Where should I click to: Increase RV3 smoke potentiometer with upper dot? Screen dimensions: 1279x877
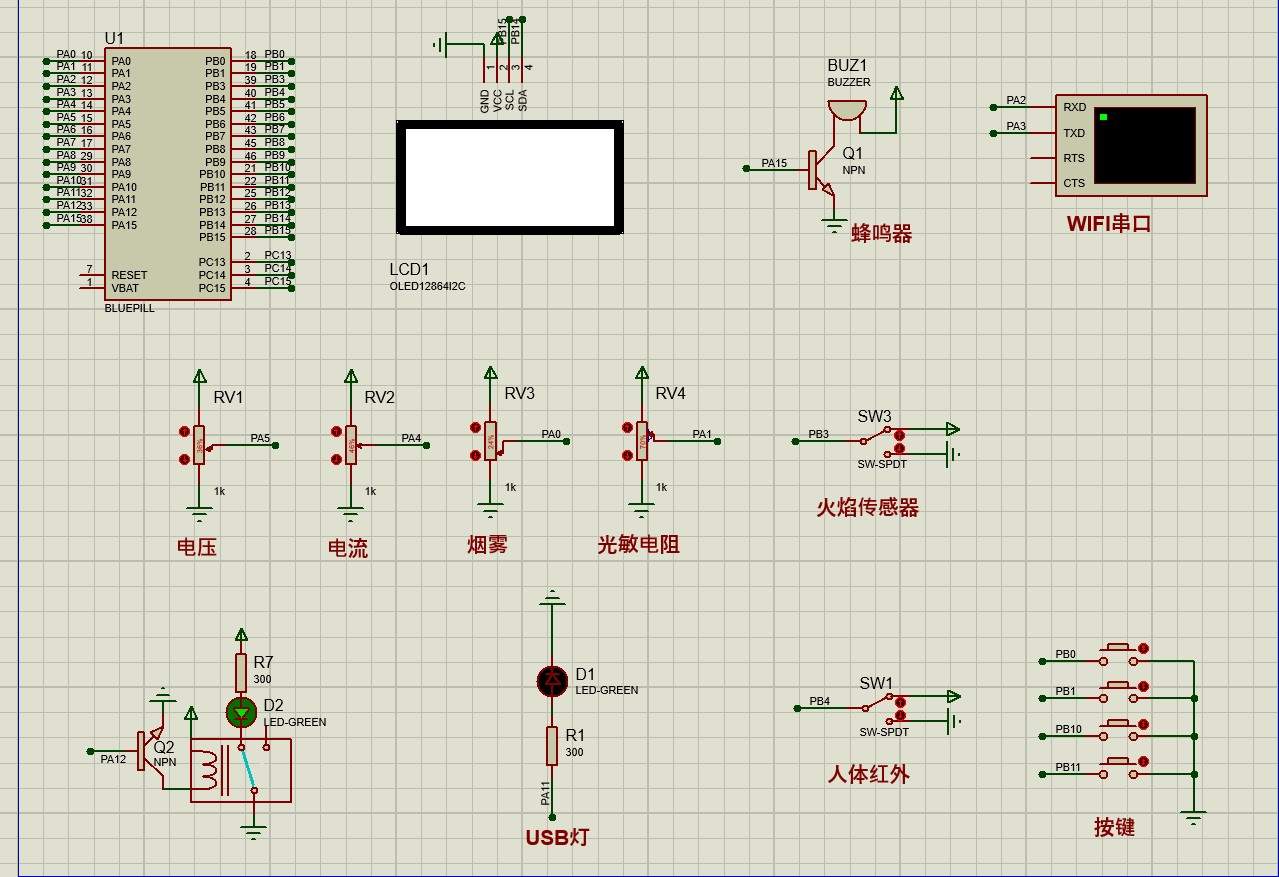pyautogui.click(x=475, y=427)
